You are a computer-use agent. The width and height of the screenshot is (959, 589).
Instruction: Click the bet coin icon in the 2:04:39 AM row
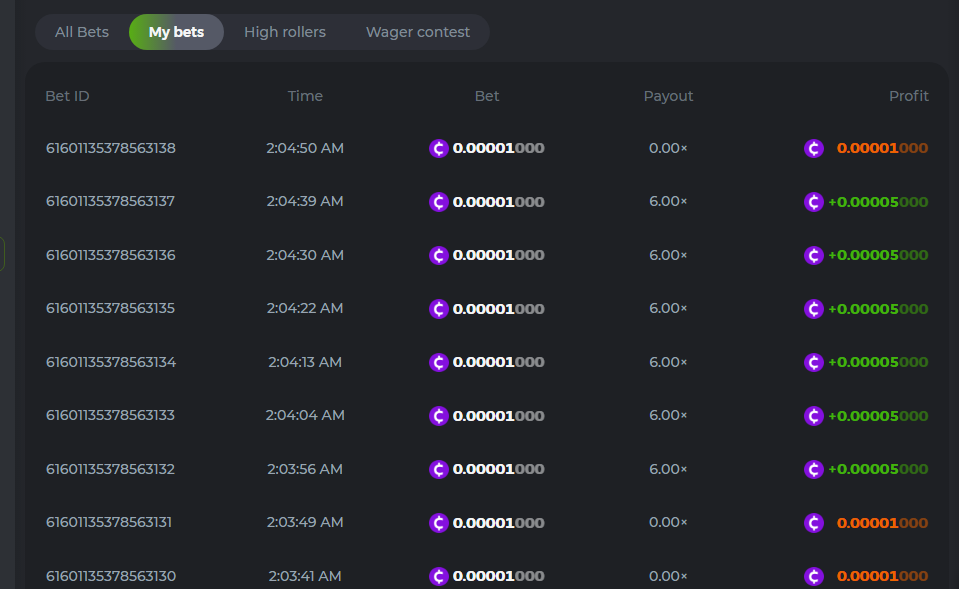pyautogui.click(x=438, y=202)
